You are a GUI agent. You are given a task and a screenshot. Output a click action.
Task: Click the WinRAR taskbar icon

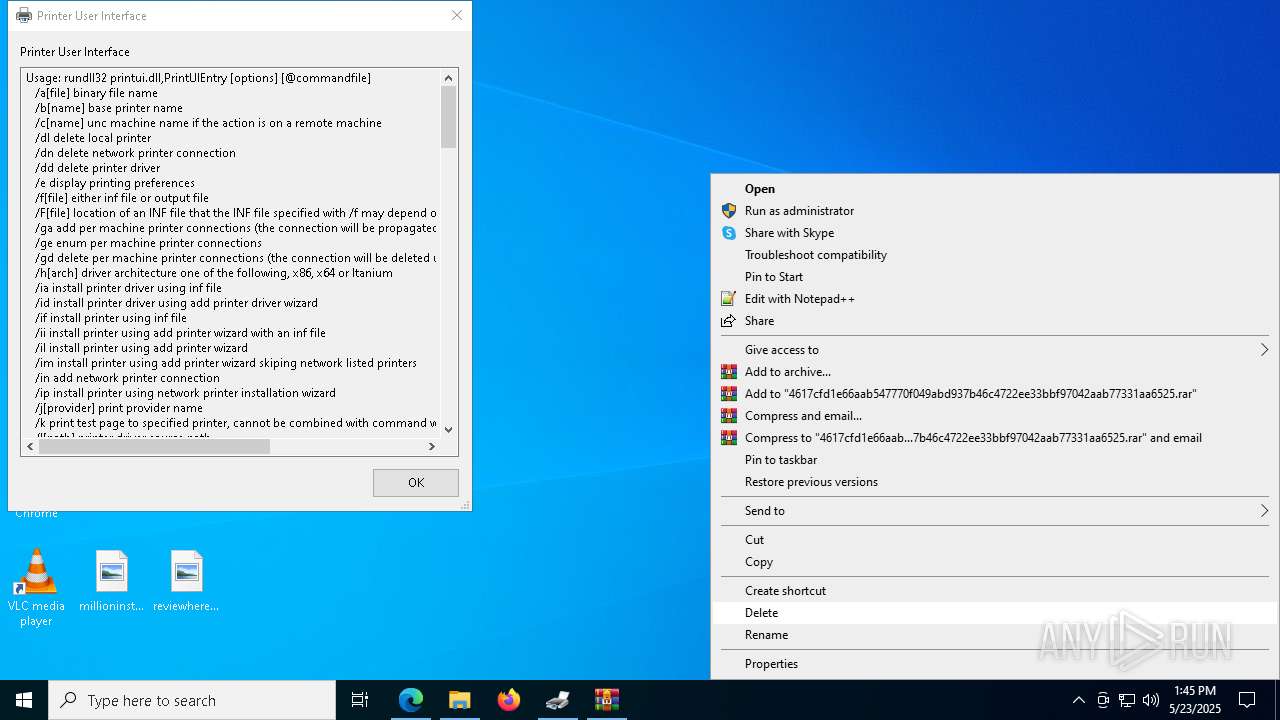(607, 700)
